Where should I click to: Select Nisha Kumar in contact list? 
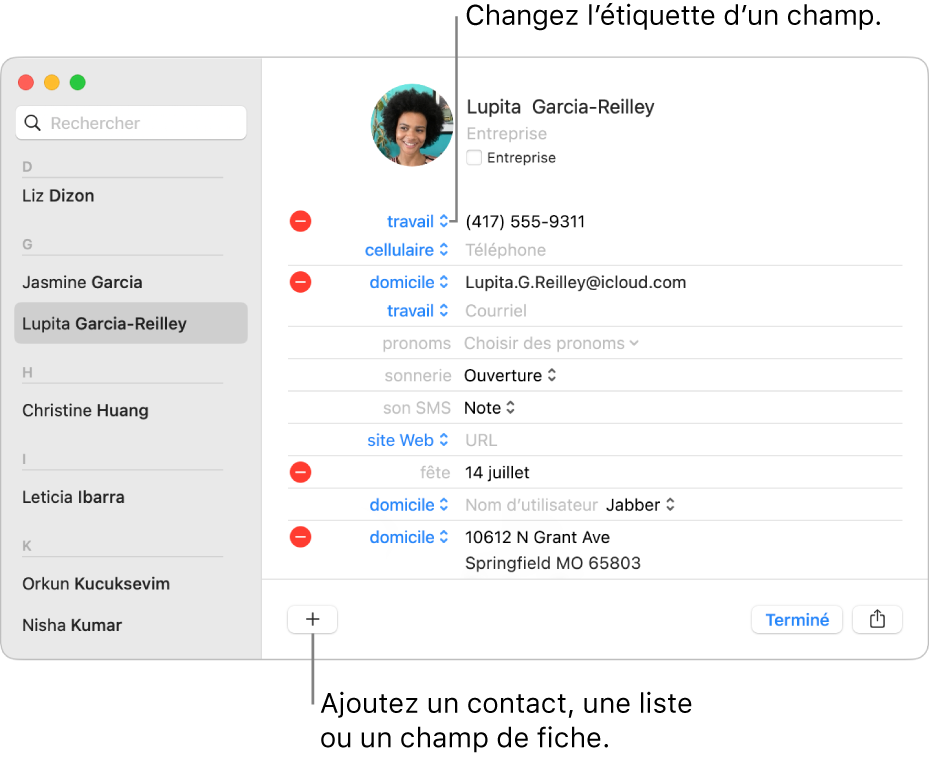pos(72,625)
